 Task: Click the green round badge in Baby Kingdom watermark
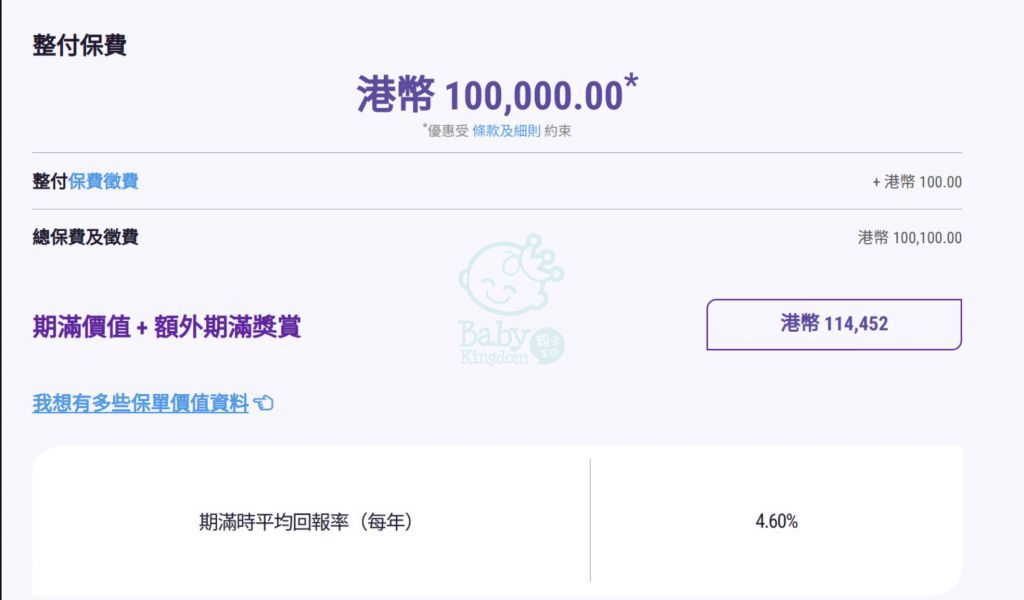[x=547, y=346]
